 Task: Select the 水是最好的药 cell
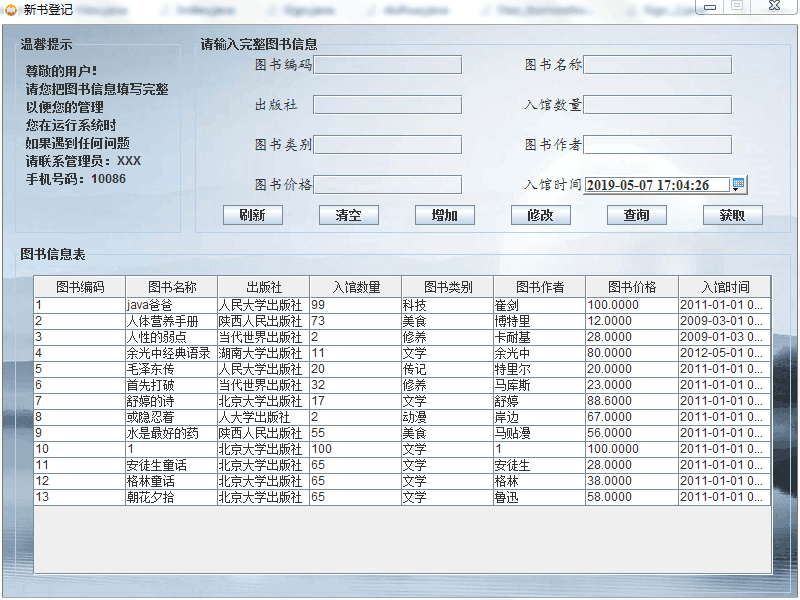pyautogui.click(x=171, y=433)
